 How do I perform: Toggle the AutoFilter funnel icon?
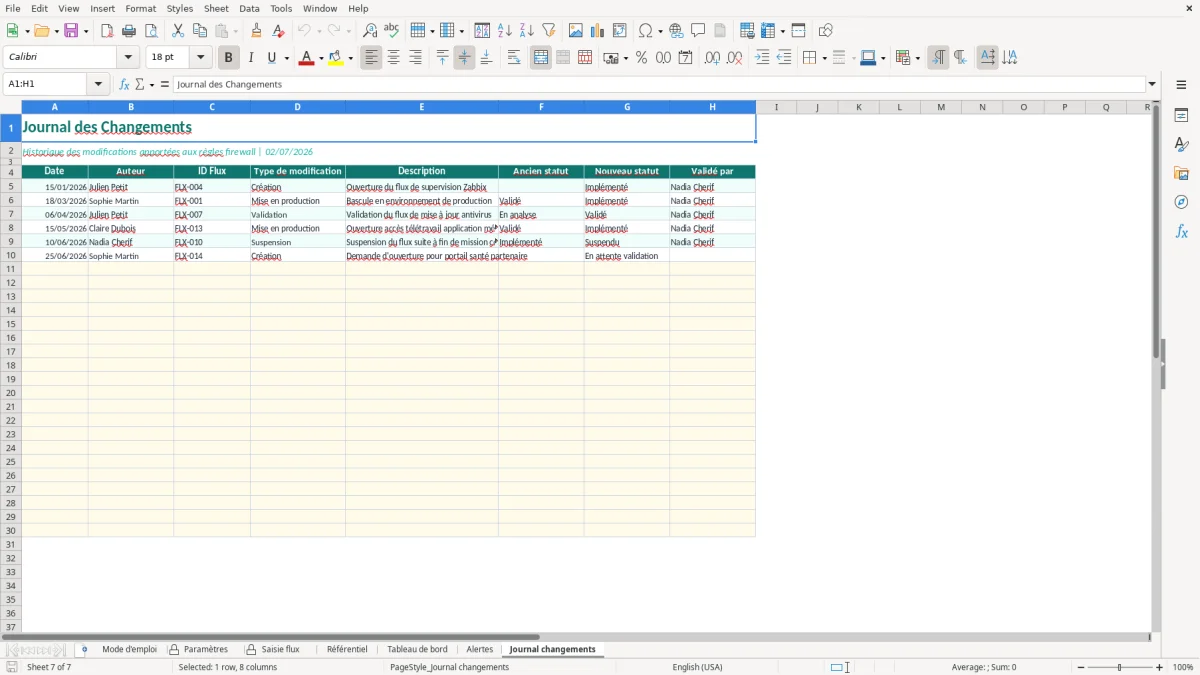549,31
